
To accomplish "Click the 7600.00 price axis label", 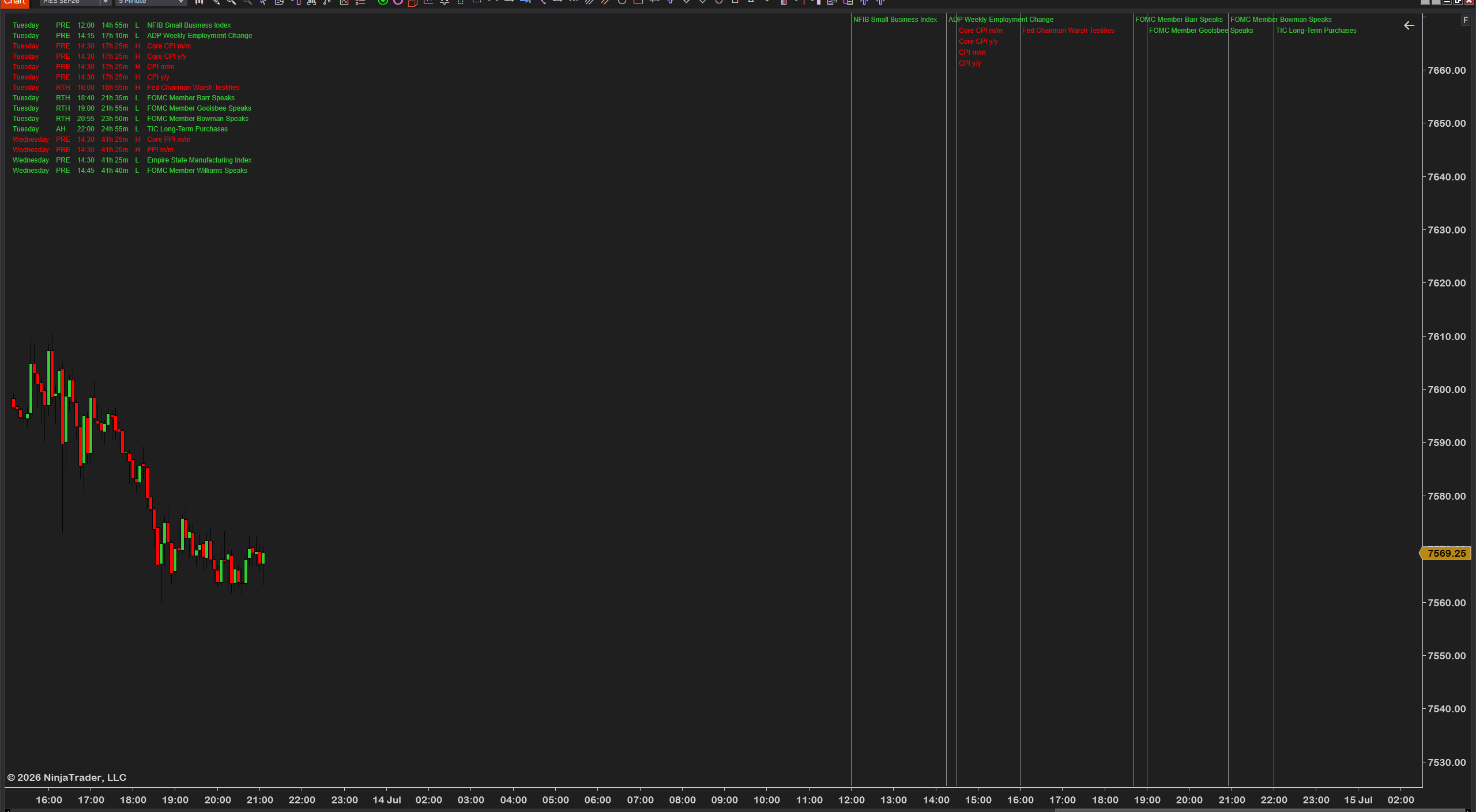I will coord(1447,390).
